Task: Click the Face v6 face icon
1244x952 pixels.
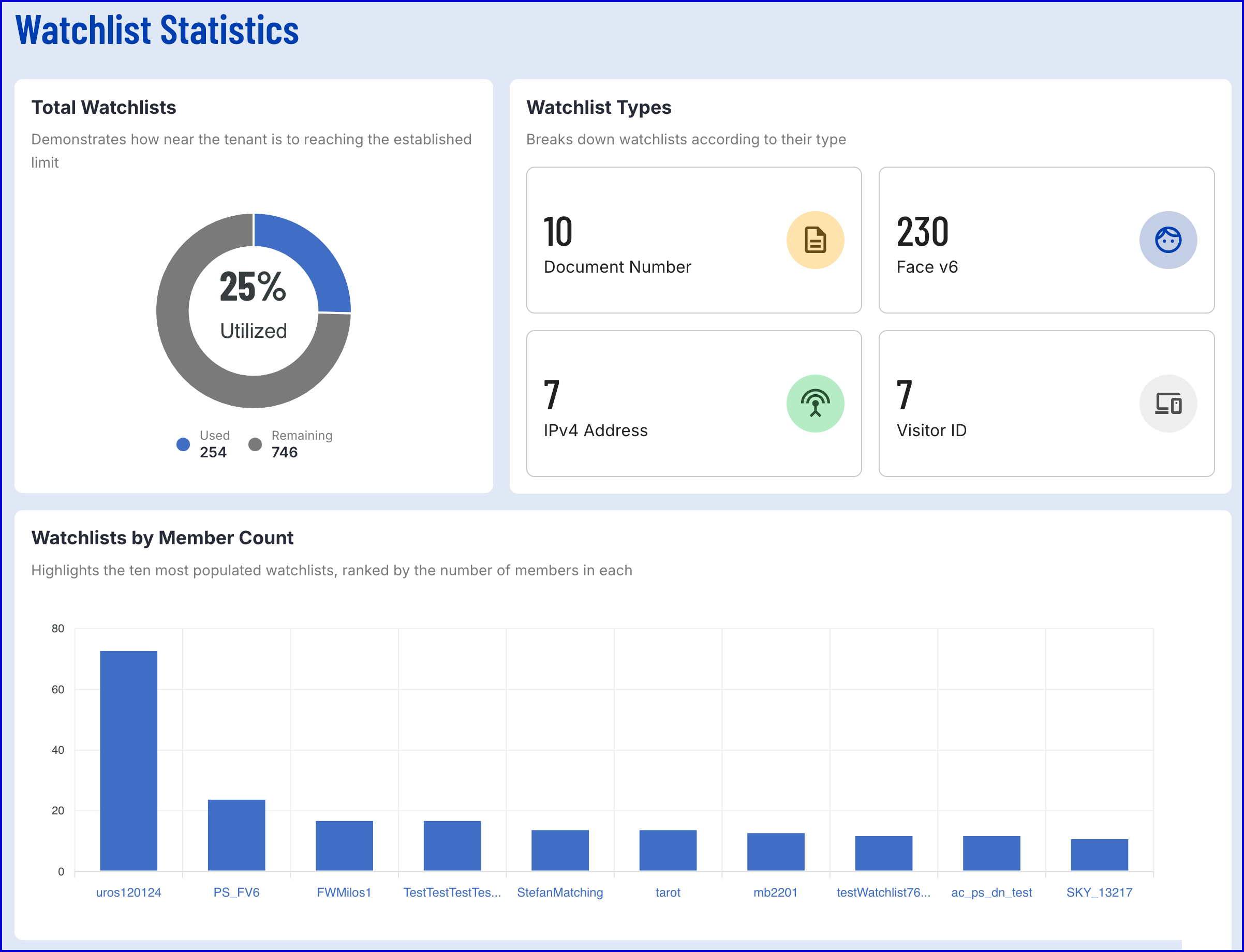Action: pos(1167,240)
